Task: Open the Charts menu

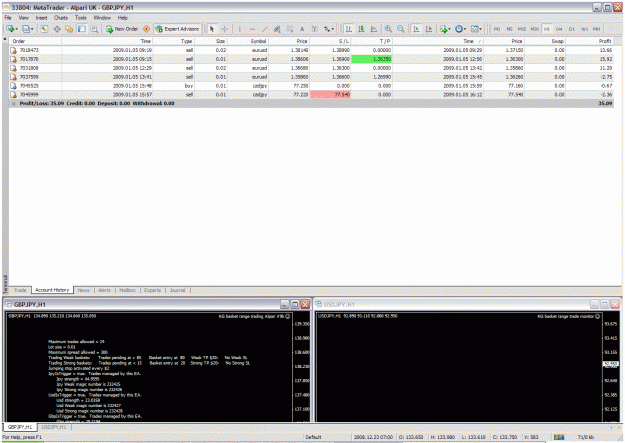Action: [x=61, y=18]
